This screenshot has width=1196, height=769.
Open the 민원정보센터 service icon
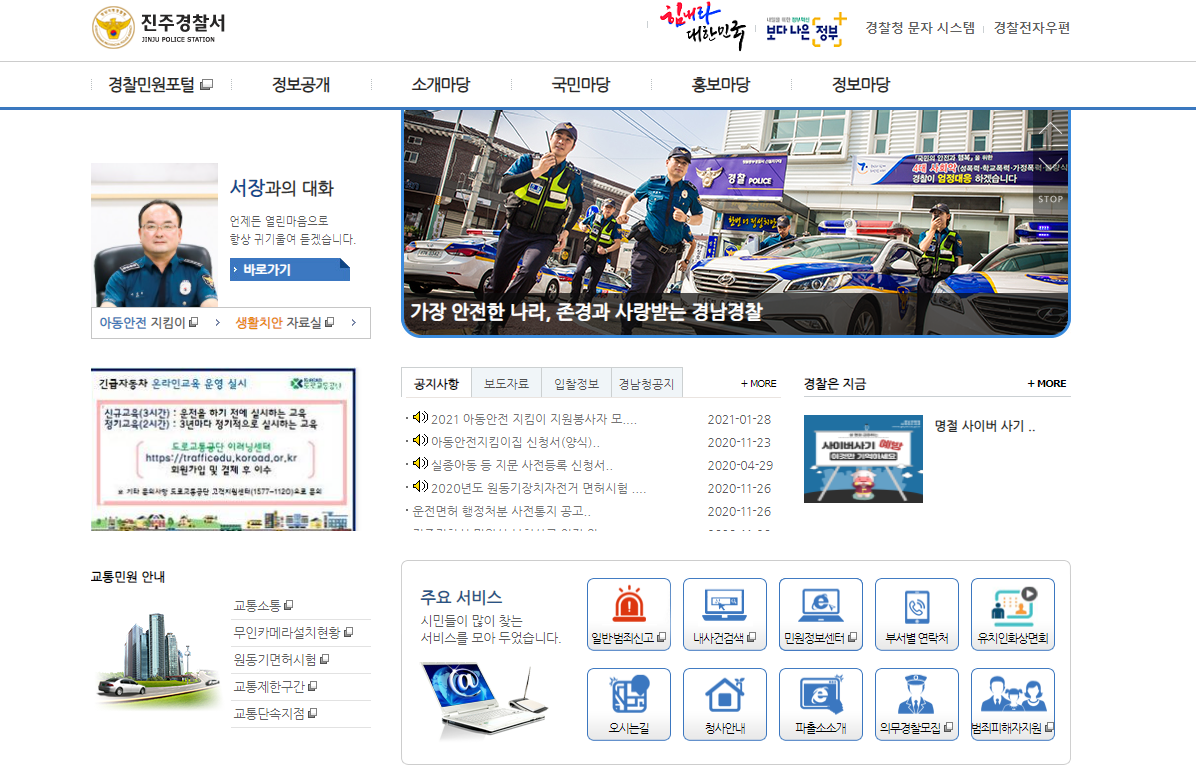821,614
